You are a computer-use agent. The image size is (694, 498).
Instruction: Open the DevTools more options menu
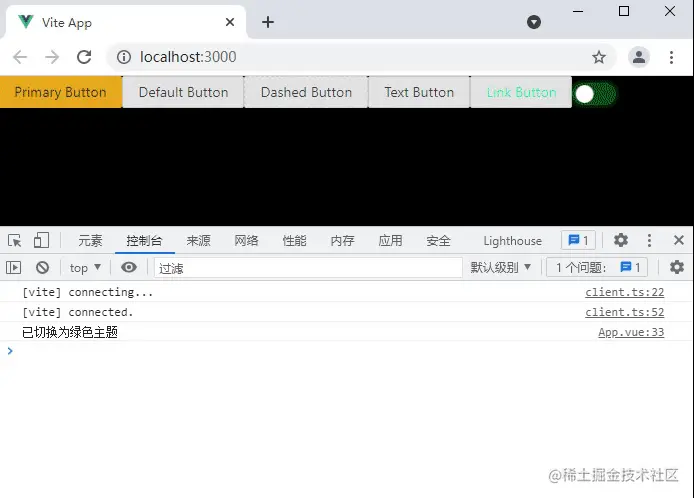tap(649, 240)
